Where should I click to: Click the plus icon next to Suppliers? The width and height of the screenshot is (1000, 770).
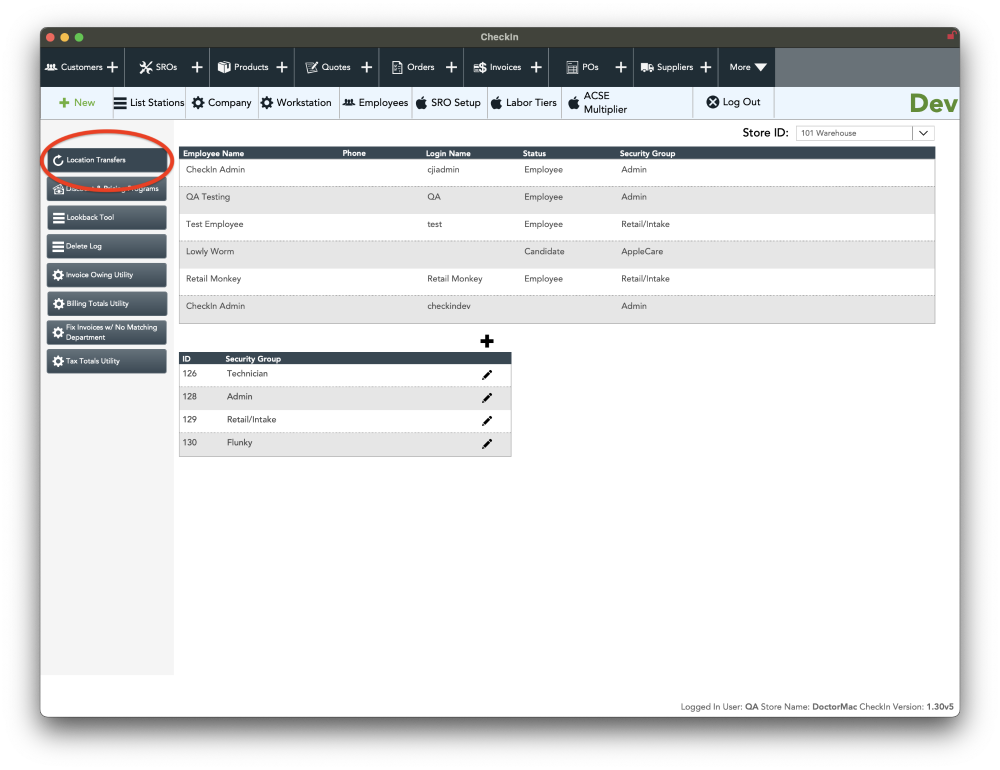point(705,67)
